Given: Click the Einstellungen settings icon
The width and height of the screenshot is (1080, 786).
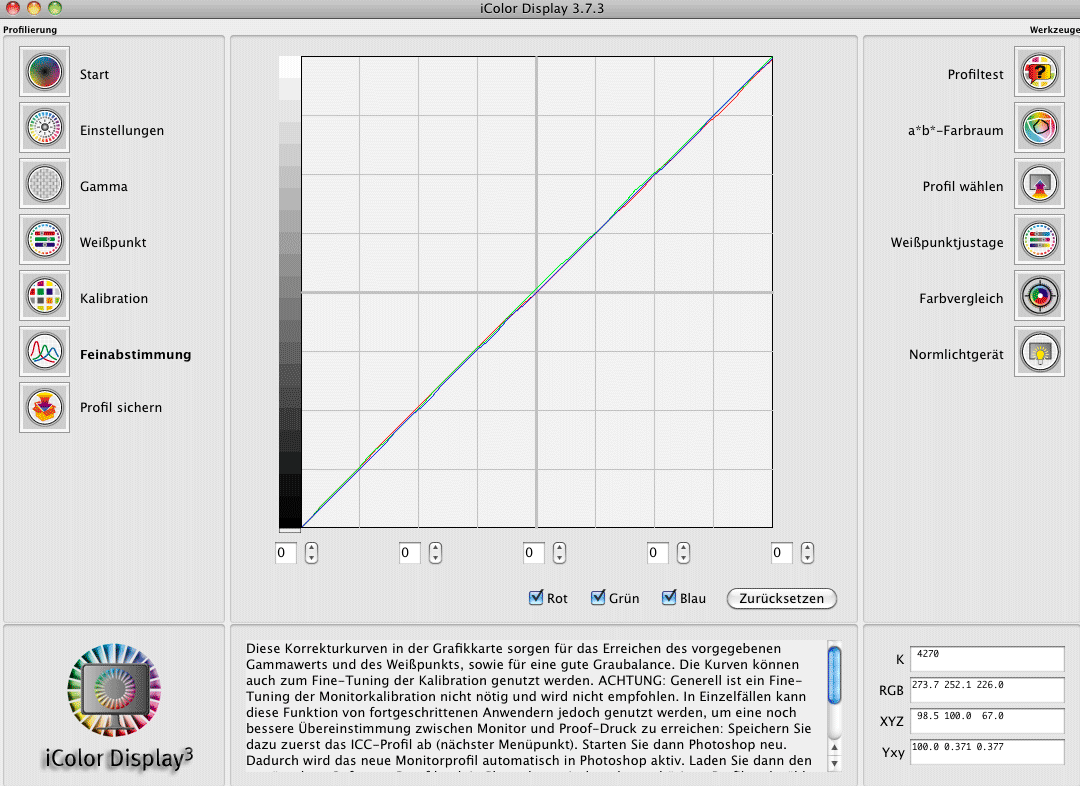Looking at the screenshot, I should tap(44, 129).
